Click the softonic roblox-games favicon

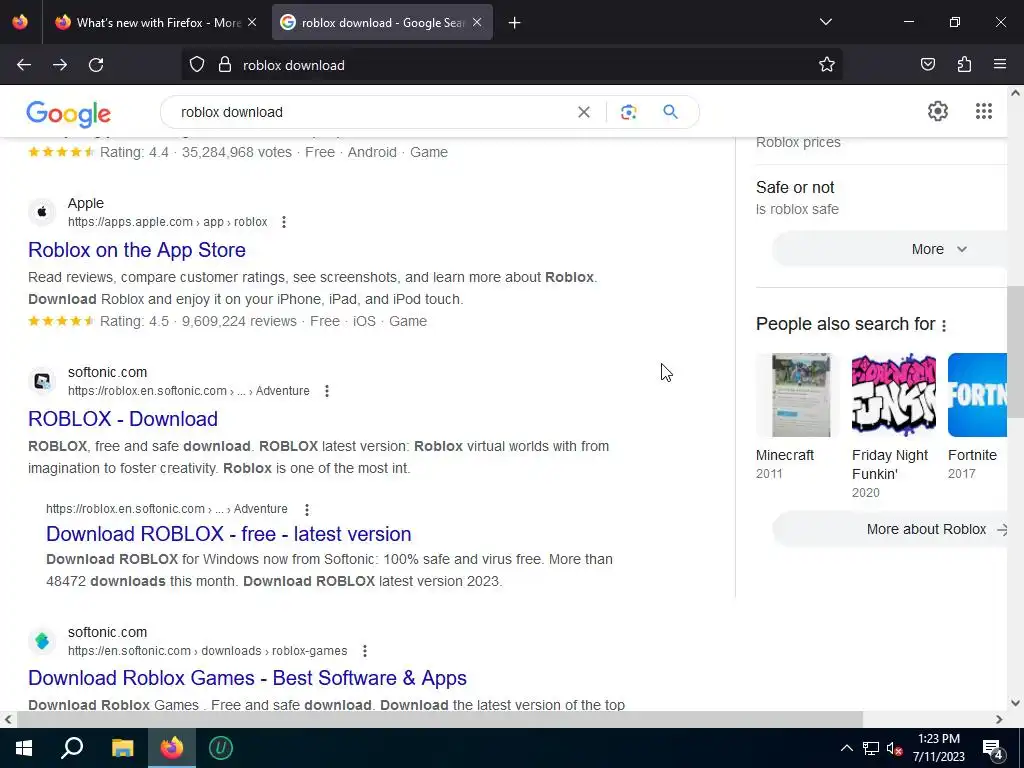click(42, 641)
